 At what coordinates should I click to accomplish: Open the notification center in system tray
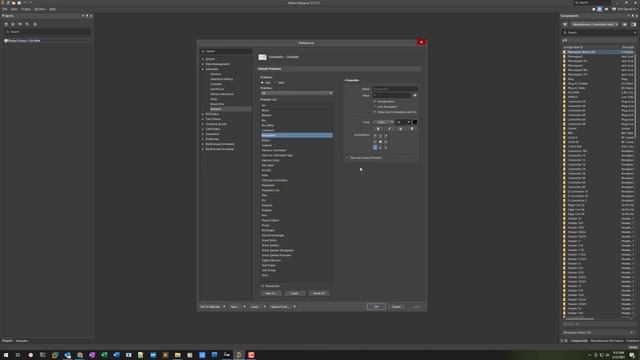(632, 355)
